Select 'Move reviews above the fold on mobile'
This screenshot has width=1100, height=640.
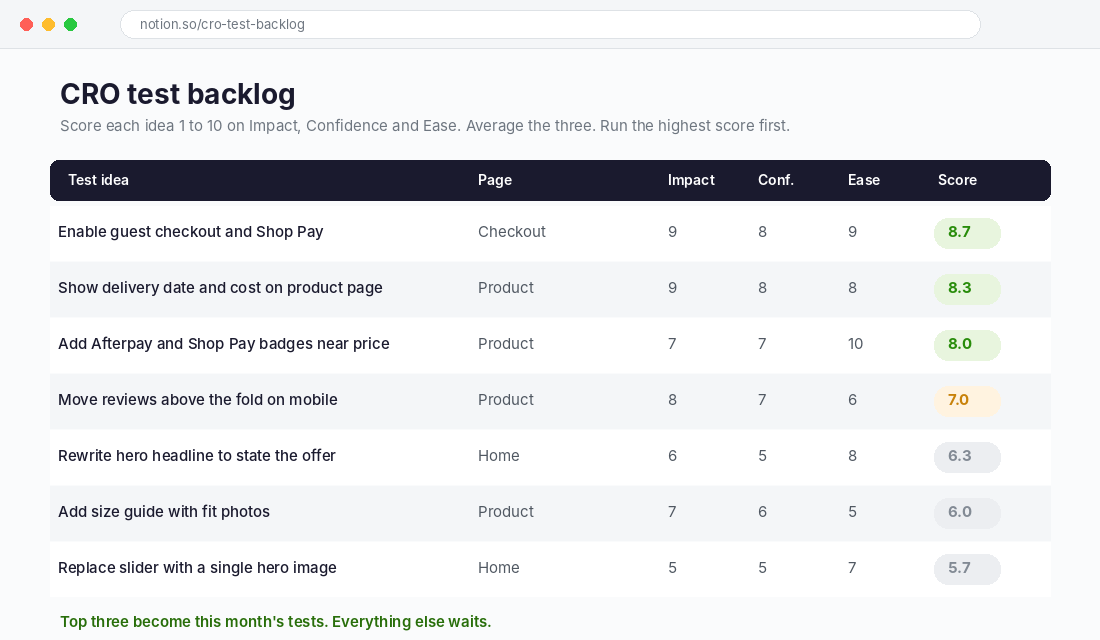[198, 400]
